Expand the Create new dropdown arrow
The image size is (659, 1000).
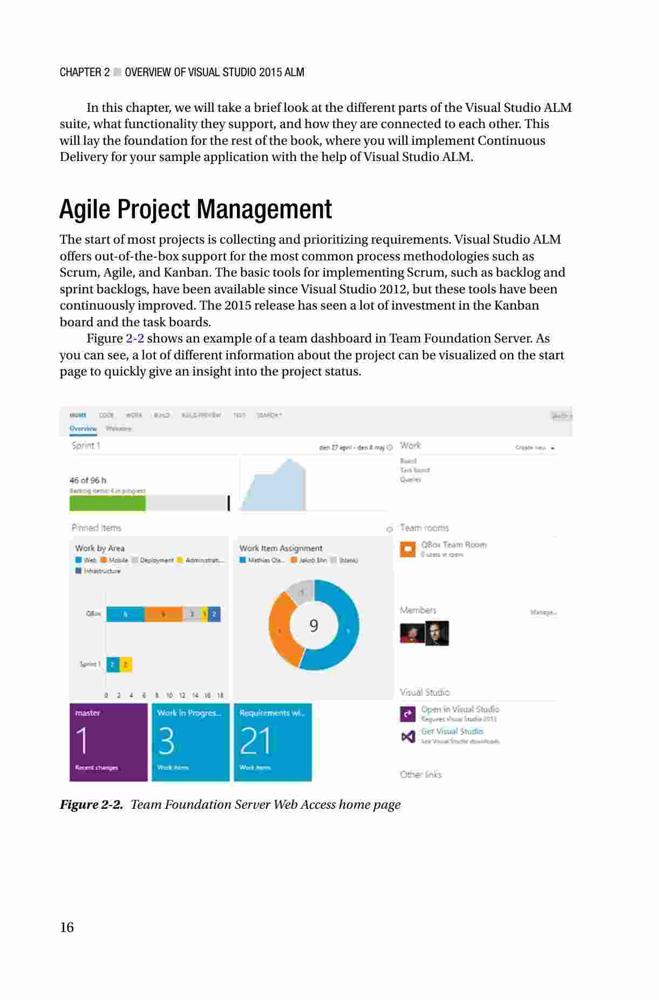[x=552, y=448]
